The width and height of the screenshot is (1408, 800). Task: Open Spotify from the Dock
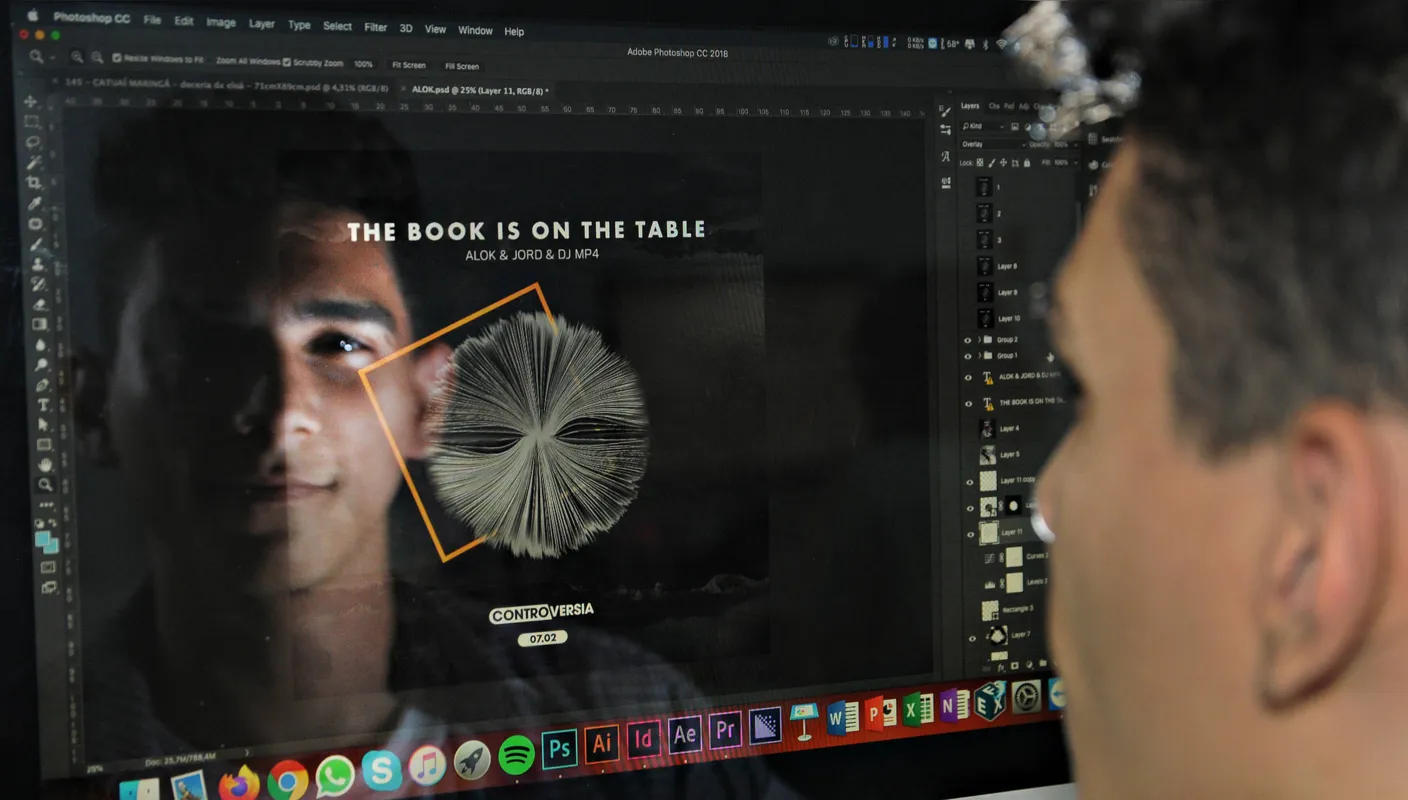coord(516,754)
